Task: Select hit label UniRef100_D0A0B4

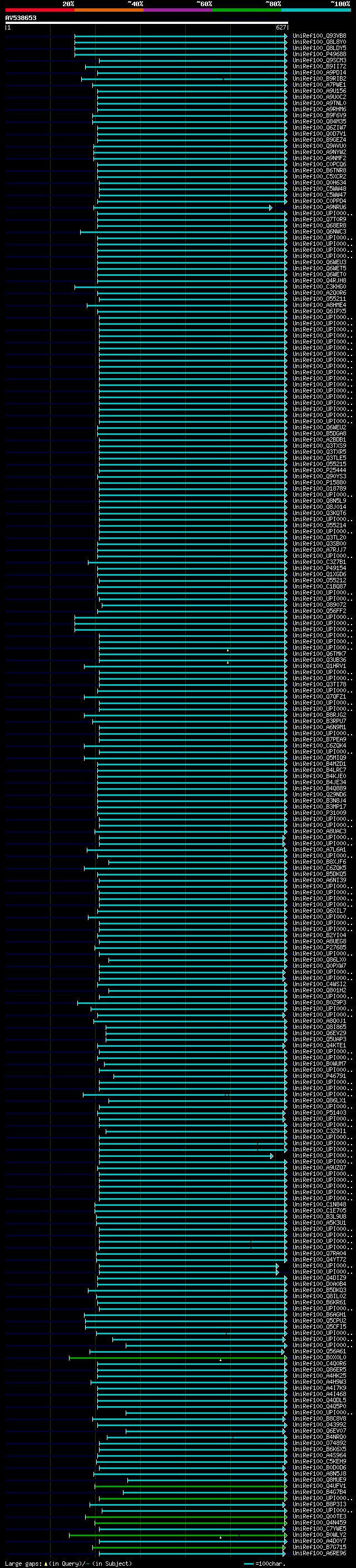Action: (319, 1283)
